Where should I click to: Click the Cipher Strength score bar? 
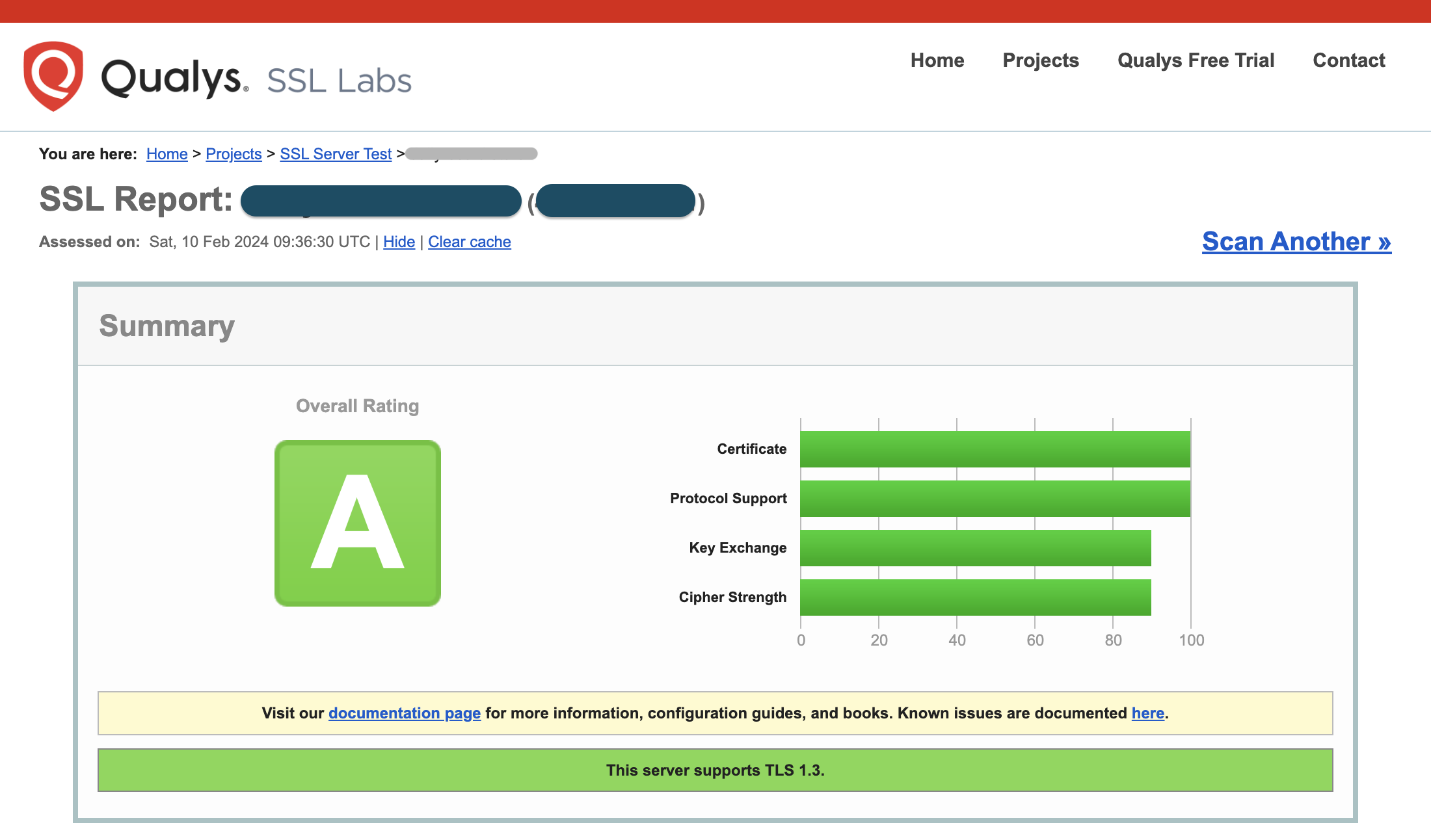click(976, 597)
